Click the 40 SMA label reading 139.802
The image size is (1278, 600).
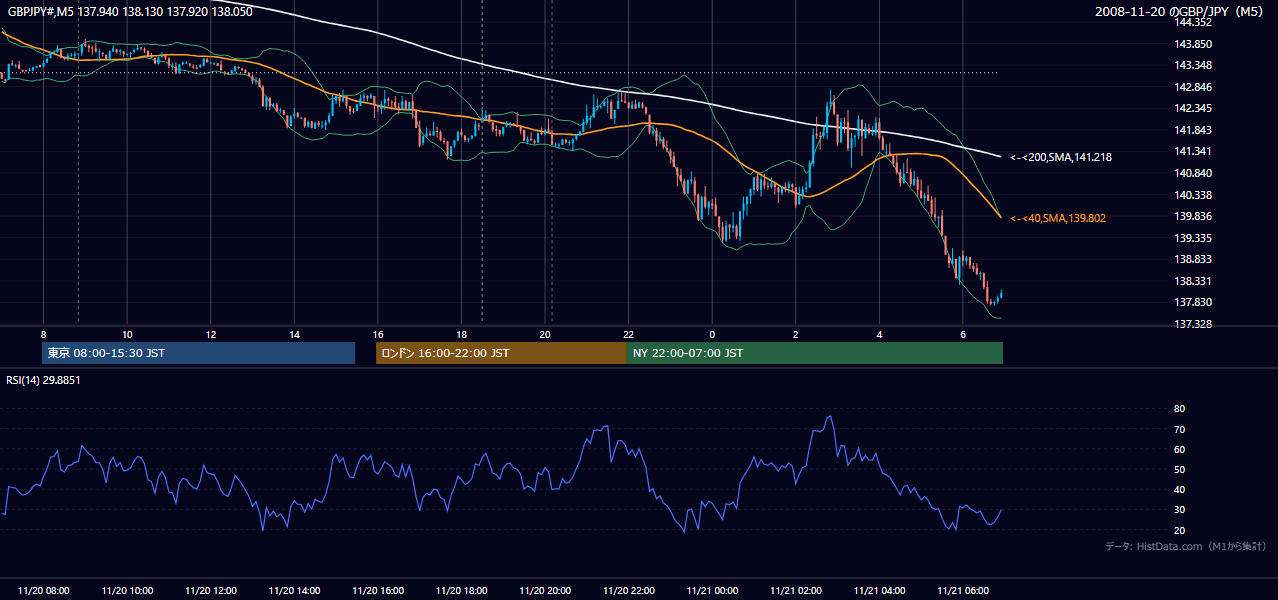pyautogui.click(x=1058, y=218)
